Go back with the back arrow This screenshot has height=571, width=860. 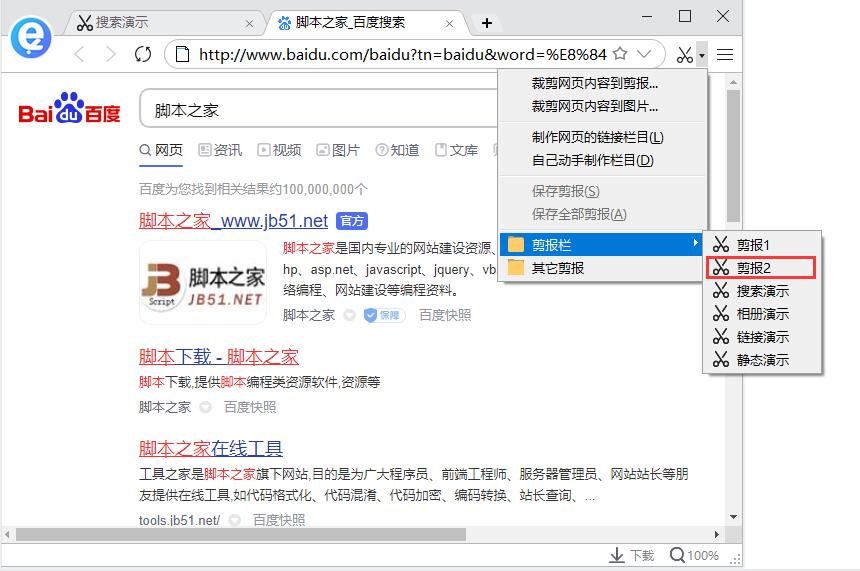pyautogui.click(x=80, y=54)
